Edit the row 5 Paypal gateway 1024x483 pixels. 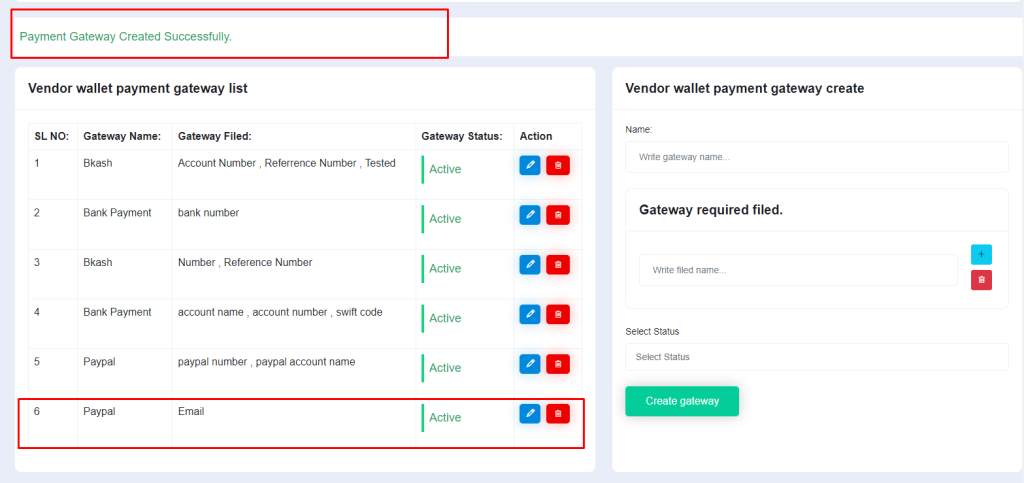click(530, 364)
